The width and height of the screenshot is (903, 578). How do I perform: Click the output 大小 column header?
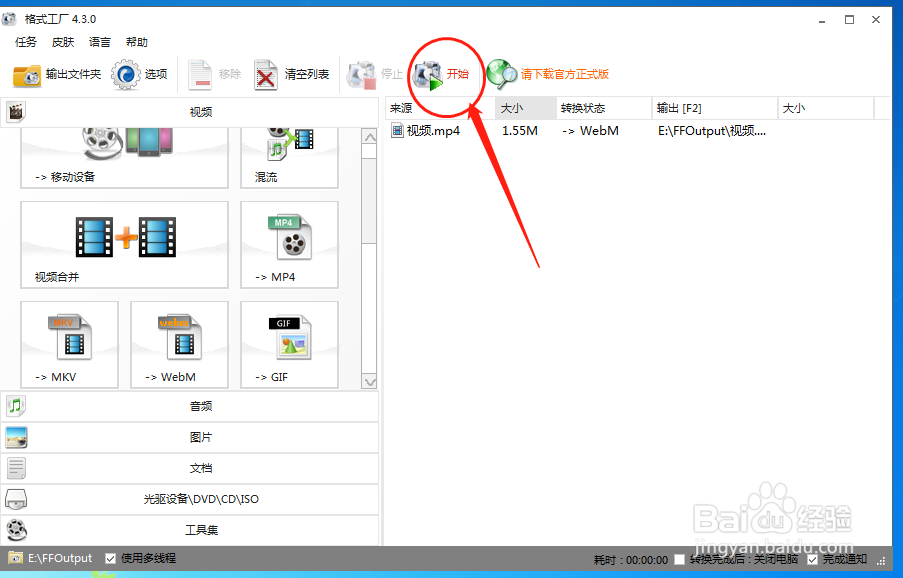point(826,108)
